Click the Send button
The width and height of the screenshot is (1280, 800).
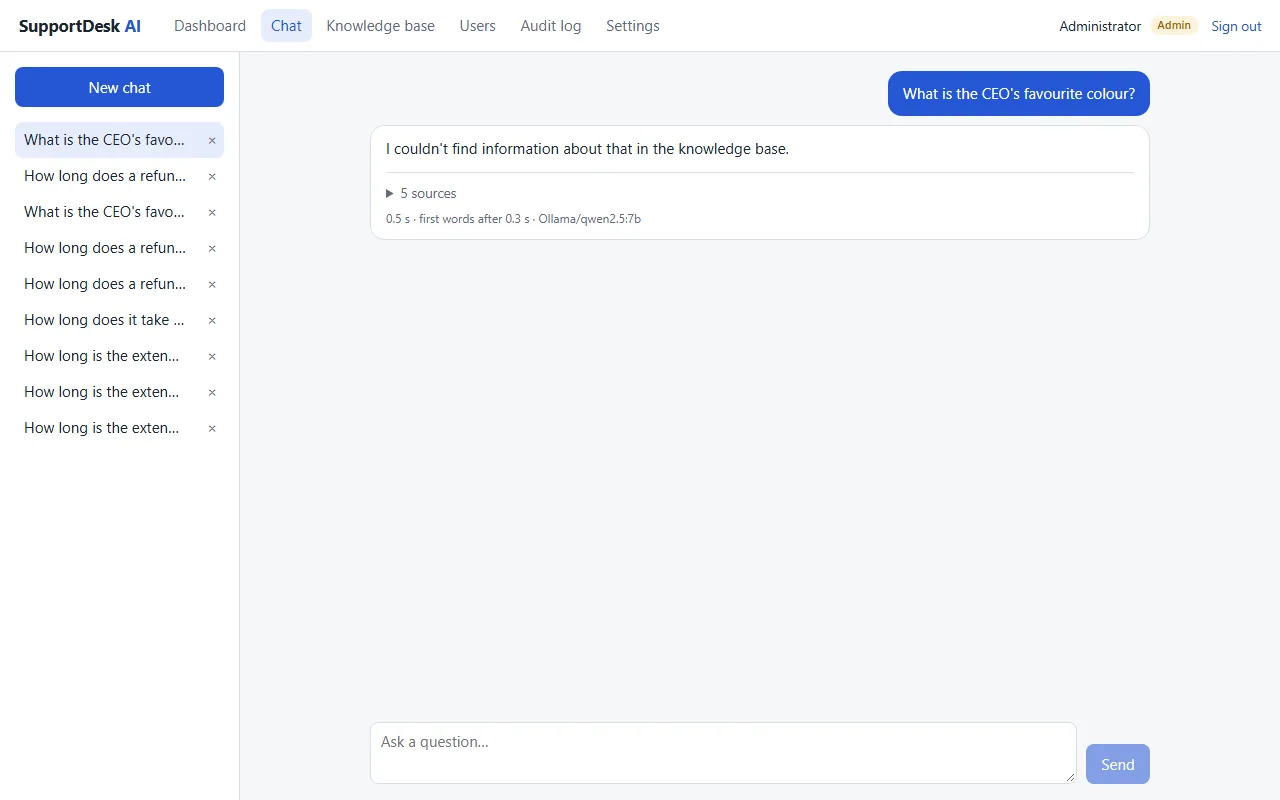(1117, 764)
